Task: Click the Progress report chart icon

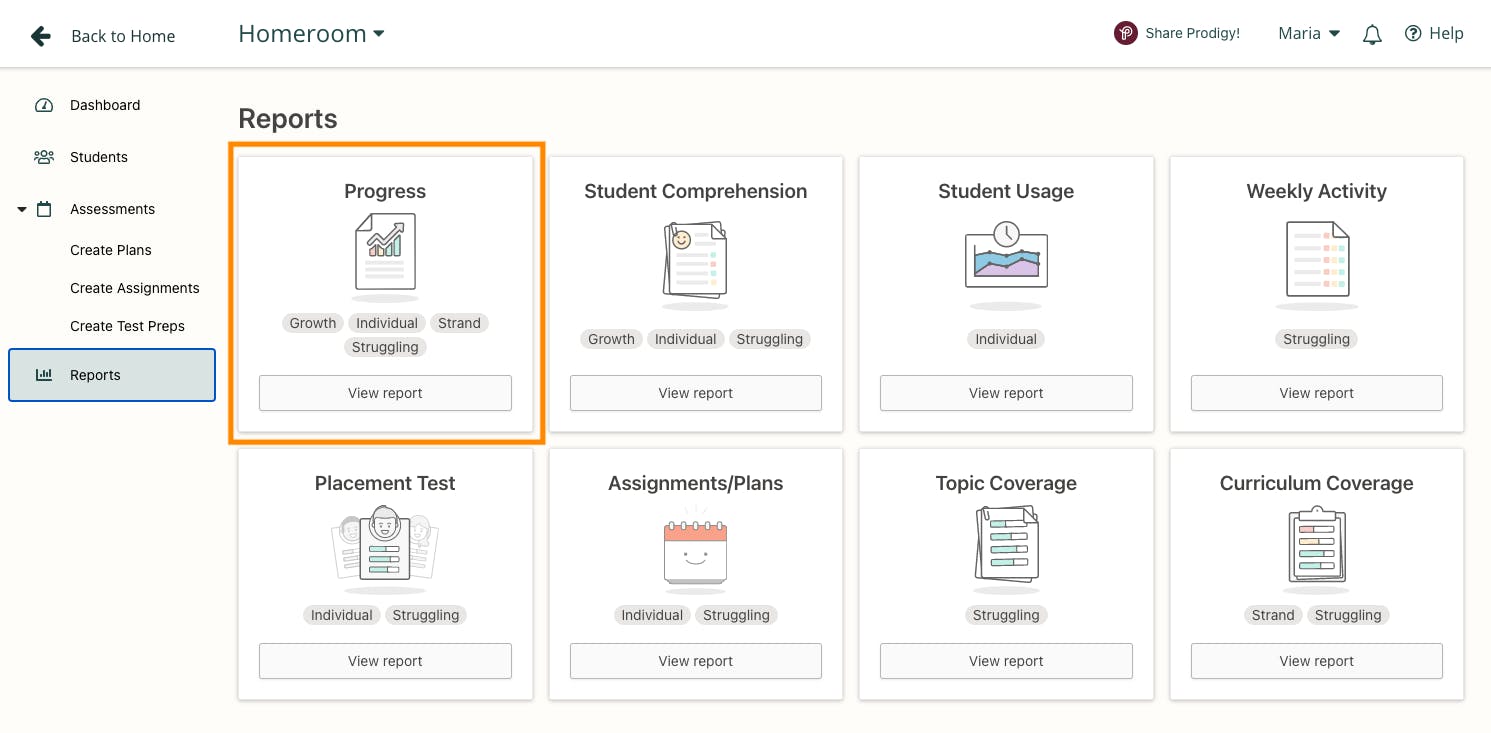Action: coord(385,252)
